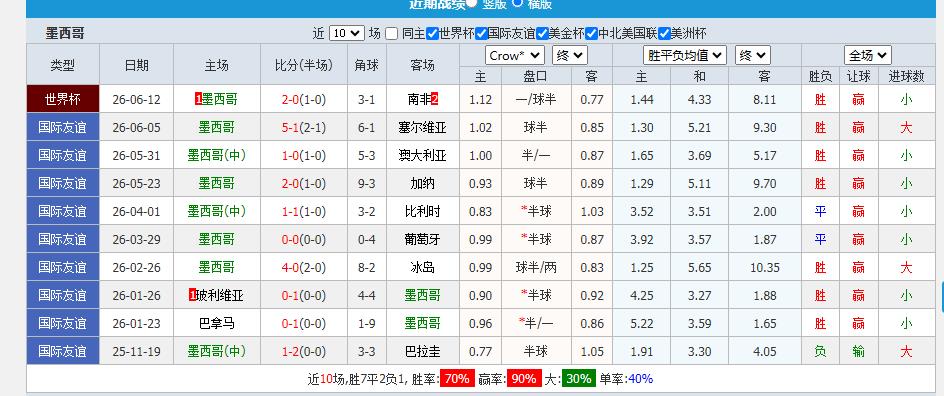The height and width of the screenshot is (396, 944).
Task: Click 平 result in the 葡萄牙 row
Action: coord(820,239)
